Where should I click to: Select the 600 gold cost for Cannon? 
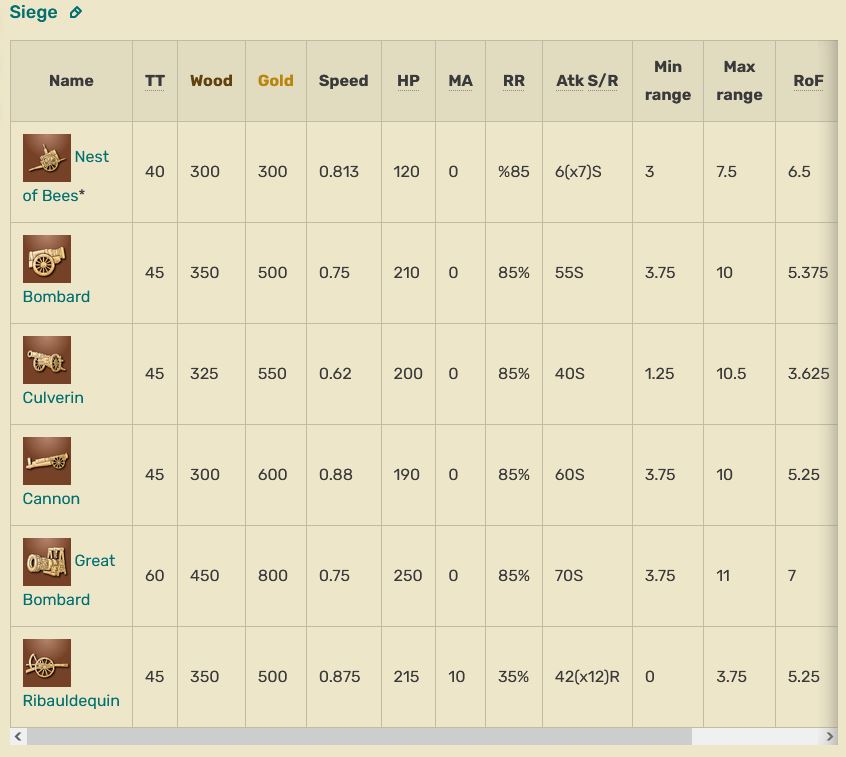coord(272,474)
